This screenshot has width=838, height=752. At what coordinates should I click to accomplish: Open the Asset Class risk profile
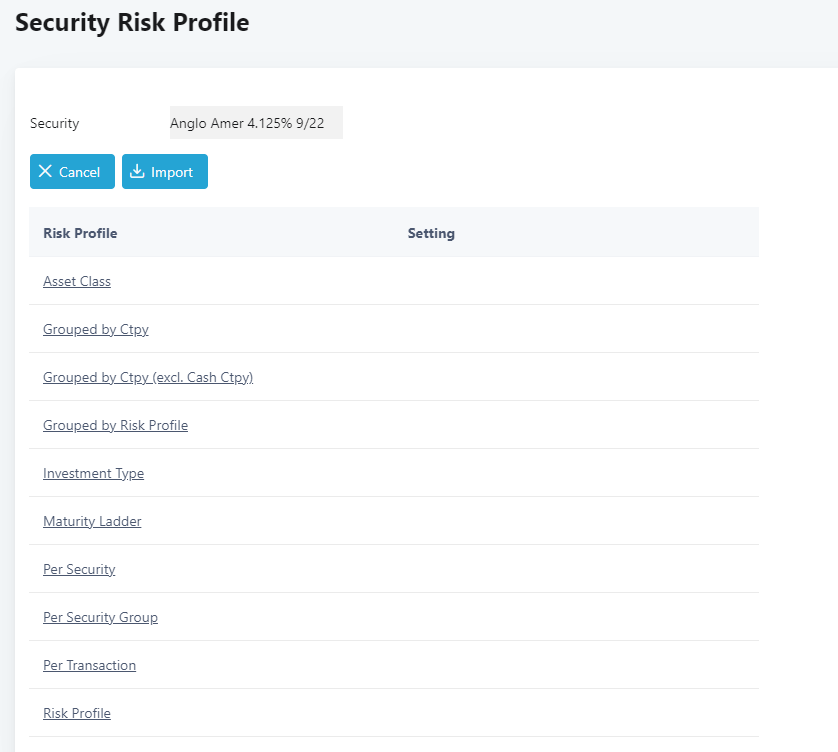point(77,282)
